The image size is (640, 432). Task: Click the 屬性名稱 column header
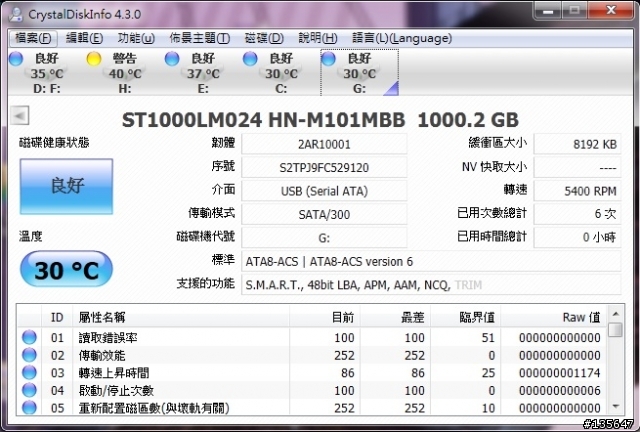click(x=181, y=317)
